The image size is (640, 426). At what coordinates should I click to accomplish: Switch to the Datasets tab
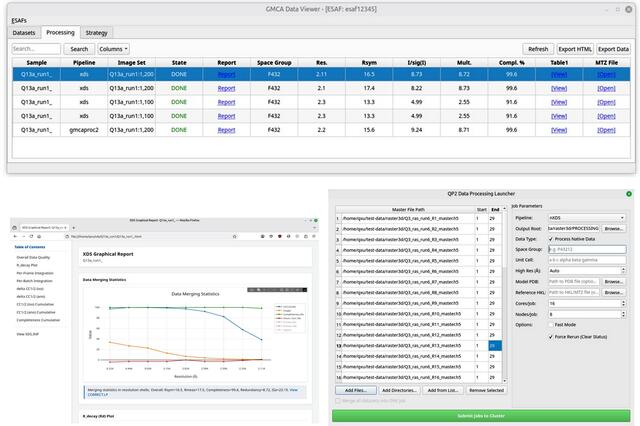(x=24, y=33)
